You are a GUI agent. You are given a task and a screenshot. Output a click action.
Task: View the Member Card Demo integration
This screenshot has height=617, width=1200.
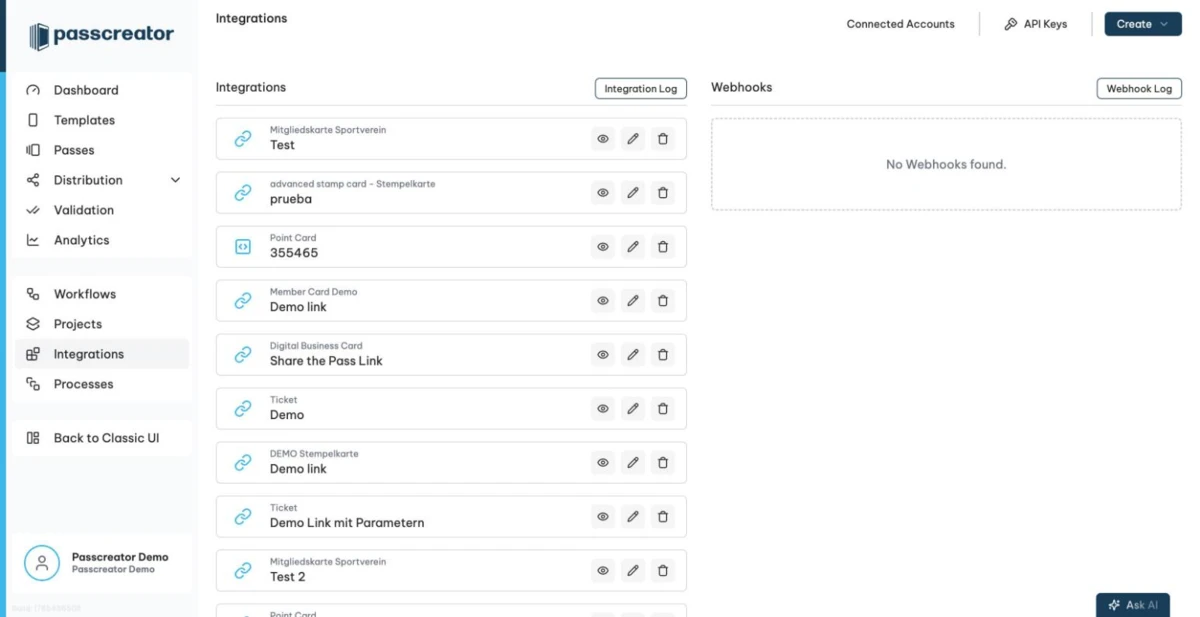point(603,301)
